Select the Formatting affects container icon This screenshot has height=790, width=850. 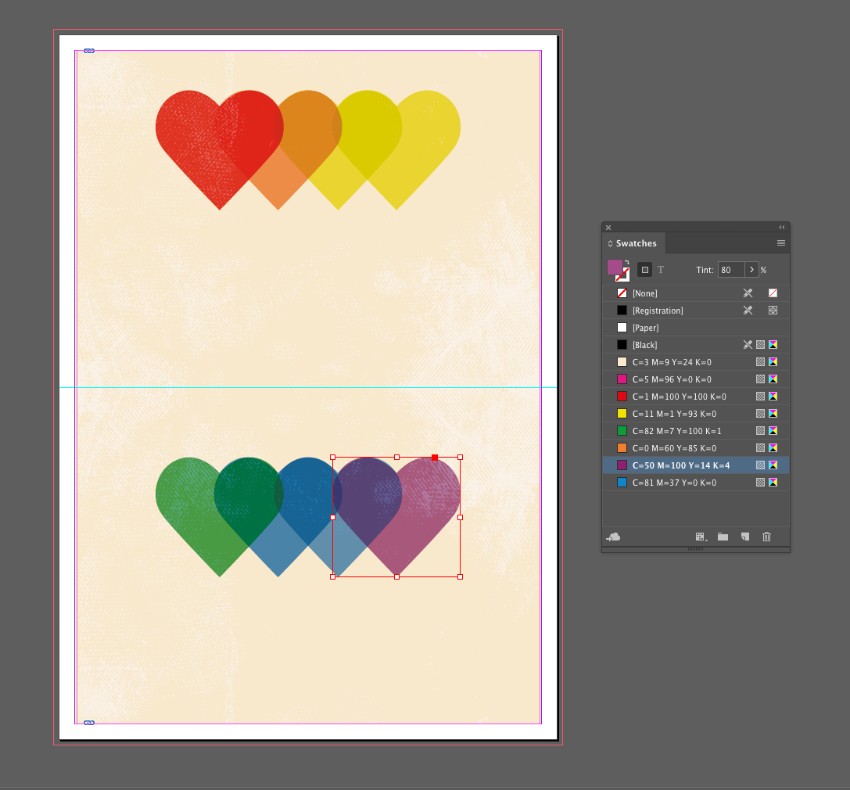[x=644, y=269]
